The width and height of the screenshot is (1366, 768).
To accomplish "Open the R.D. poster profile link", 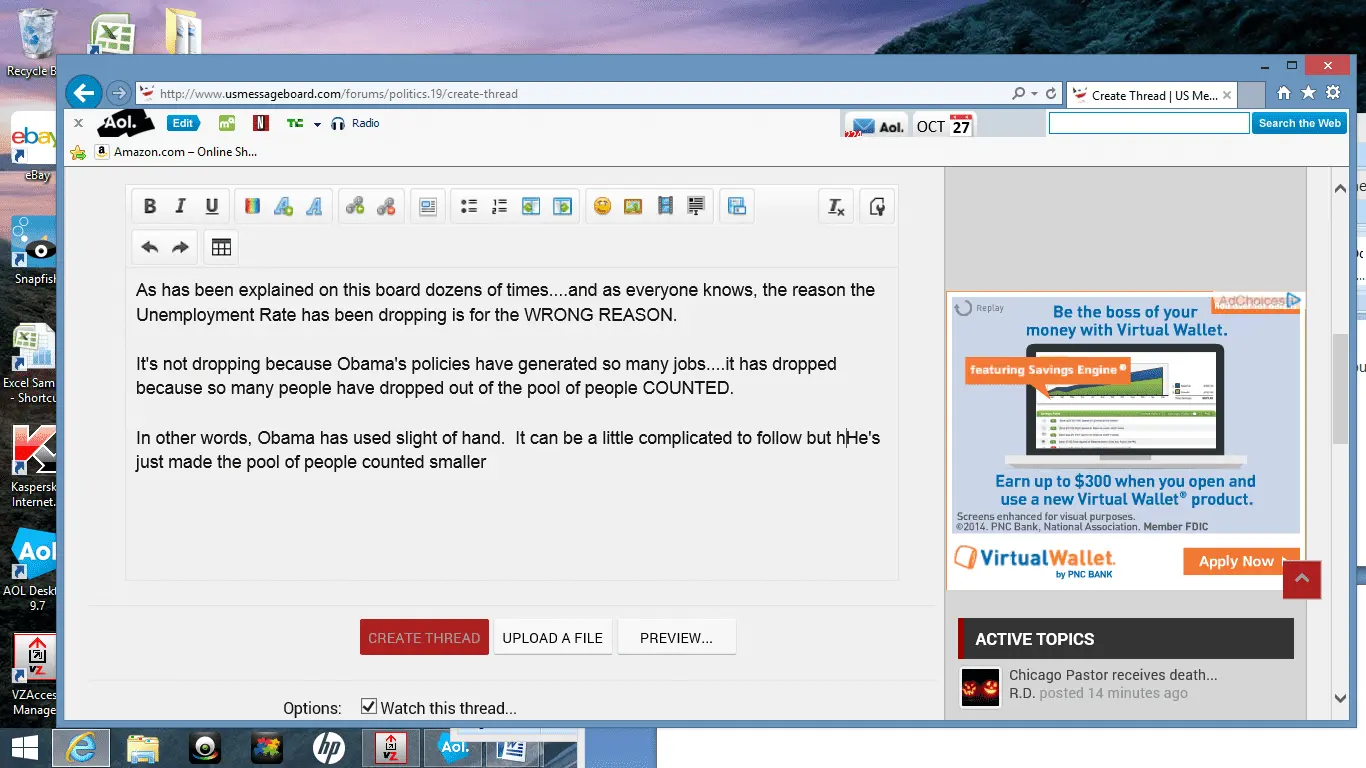I will point(1021,693).
